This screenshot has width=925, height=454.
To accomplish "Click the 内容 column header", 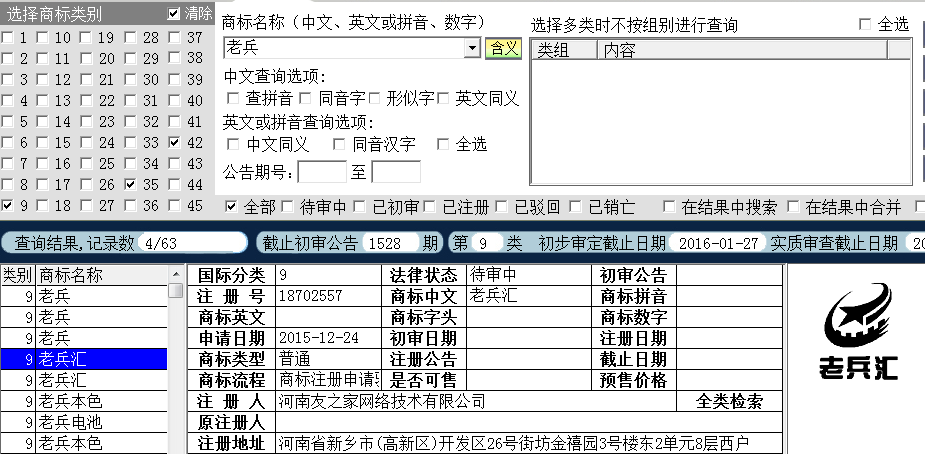I will click(x=742, y=51).
